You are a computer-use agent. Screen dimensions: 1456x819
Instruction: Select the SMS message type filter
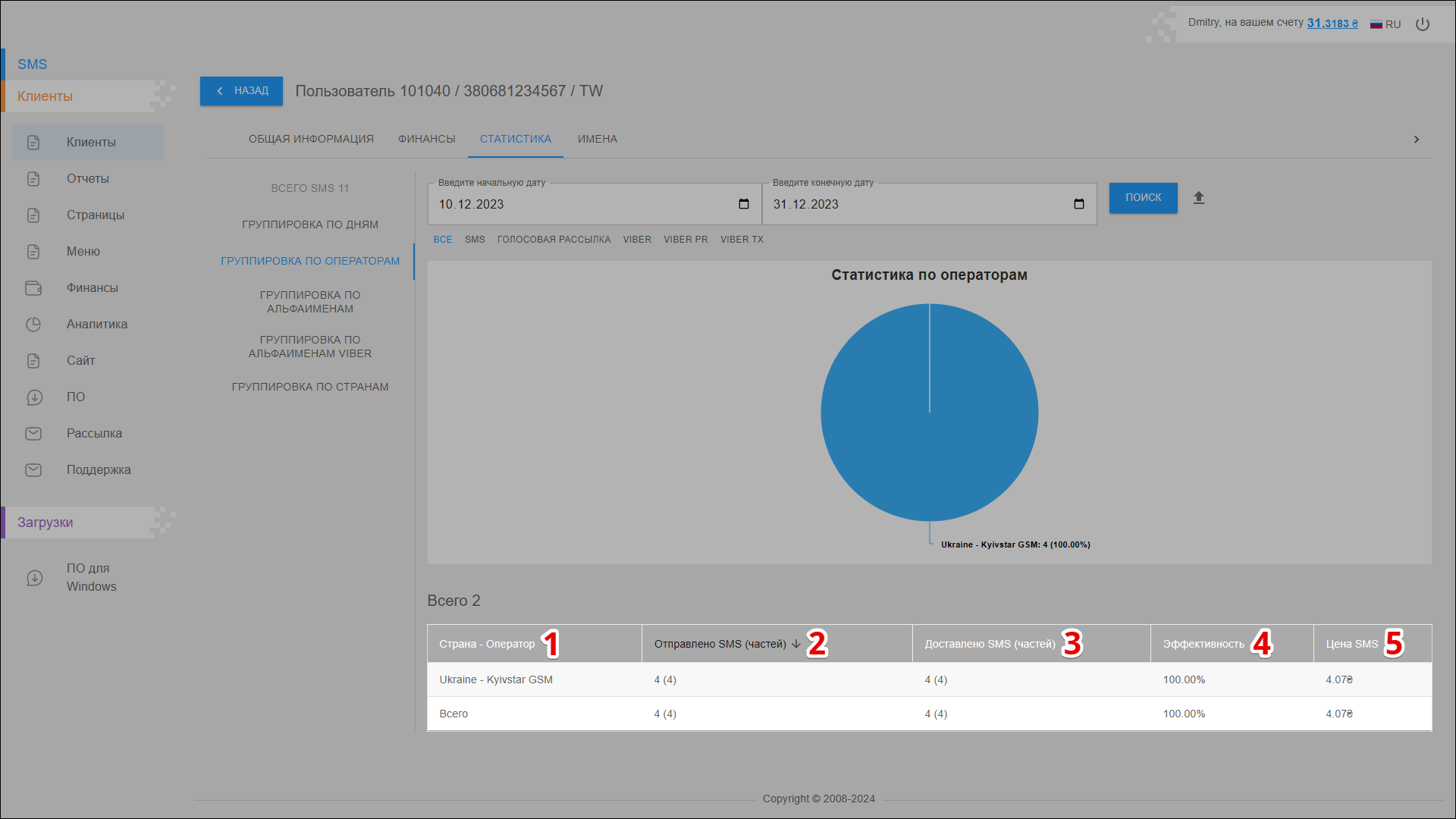pyautogui.click(x=475, y=240)
